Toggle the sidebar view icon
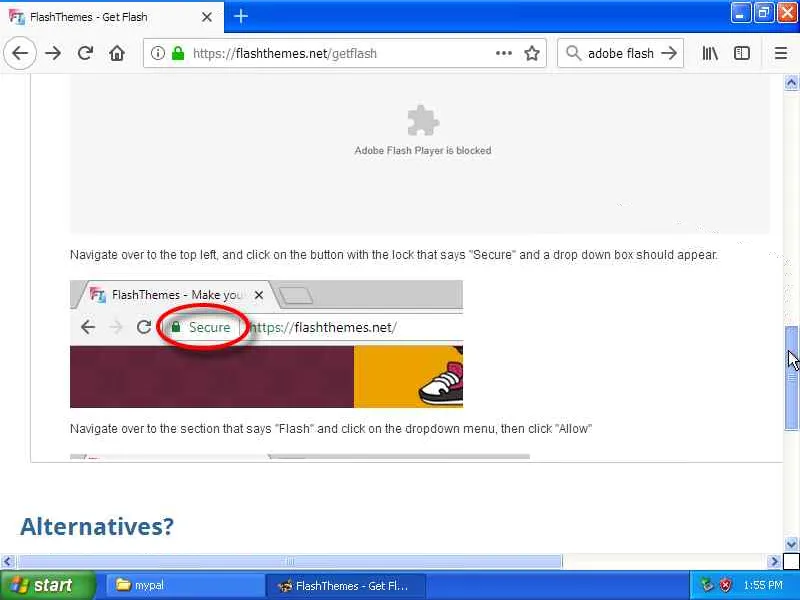Screen dimensions: 800x600 click(742, 53)
